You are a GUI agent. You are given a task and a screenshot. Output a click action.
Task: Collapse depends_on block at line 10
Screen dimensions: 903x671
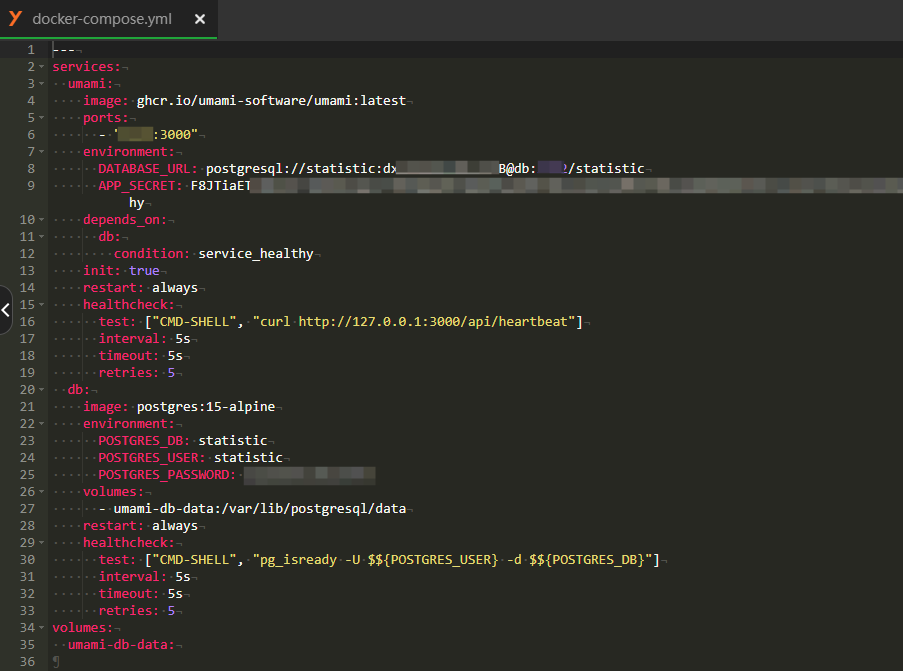coord(41,220)
